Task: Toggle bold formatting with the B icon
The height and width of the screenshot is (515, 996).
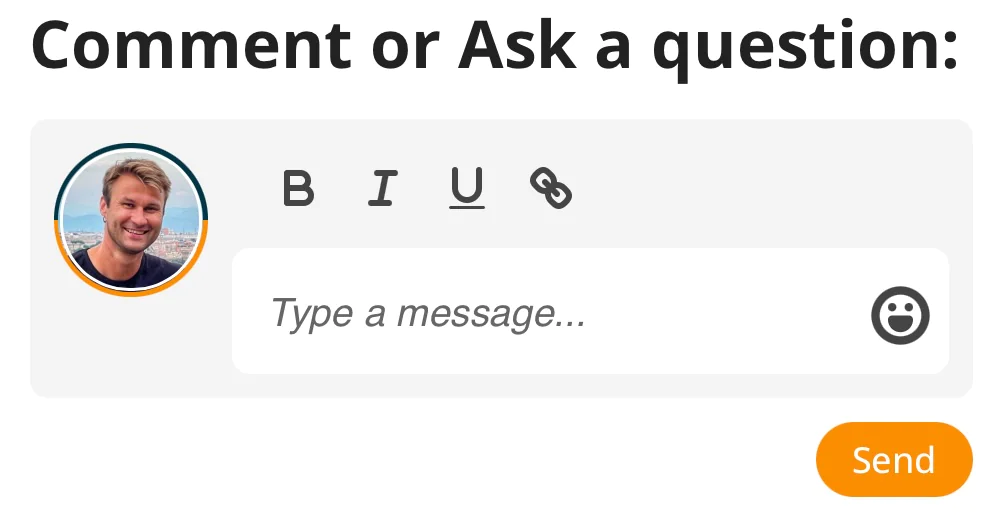Action: click(x=298, y=188)
